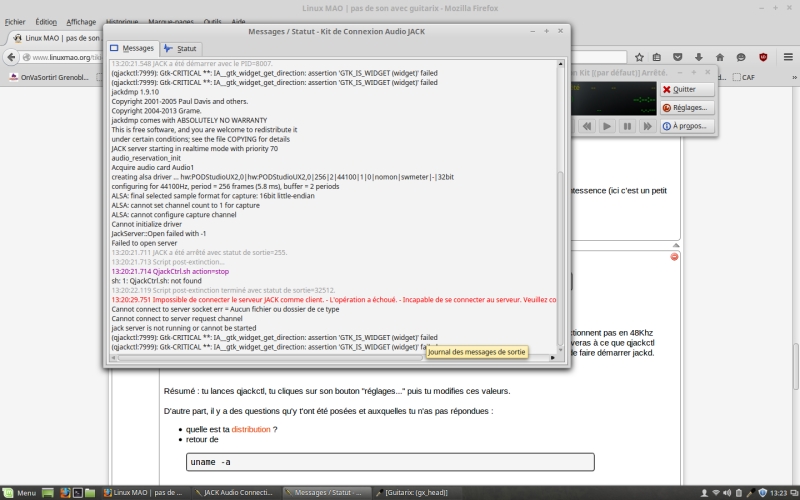
Task: Go back one page in Firefox
Action: 11,57
